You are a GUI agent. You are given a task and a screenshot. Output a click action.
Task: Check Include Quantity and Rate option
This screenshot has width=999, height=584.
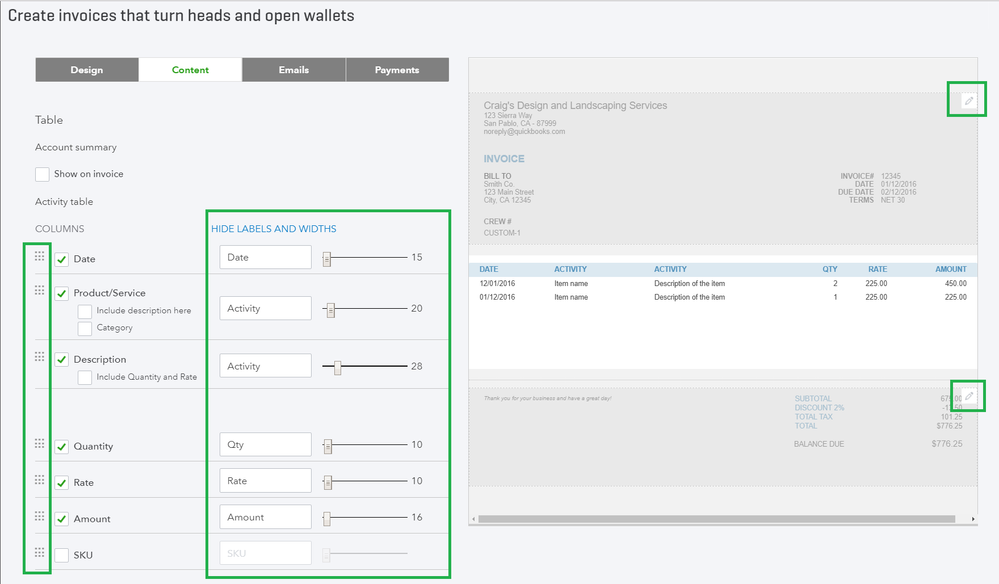tap(85, 377)
